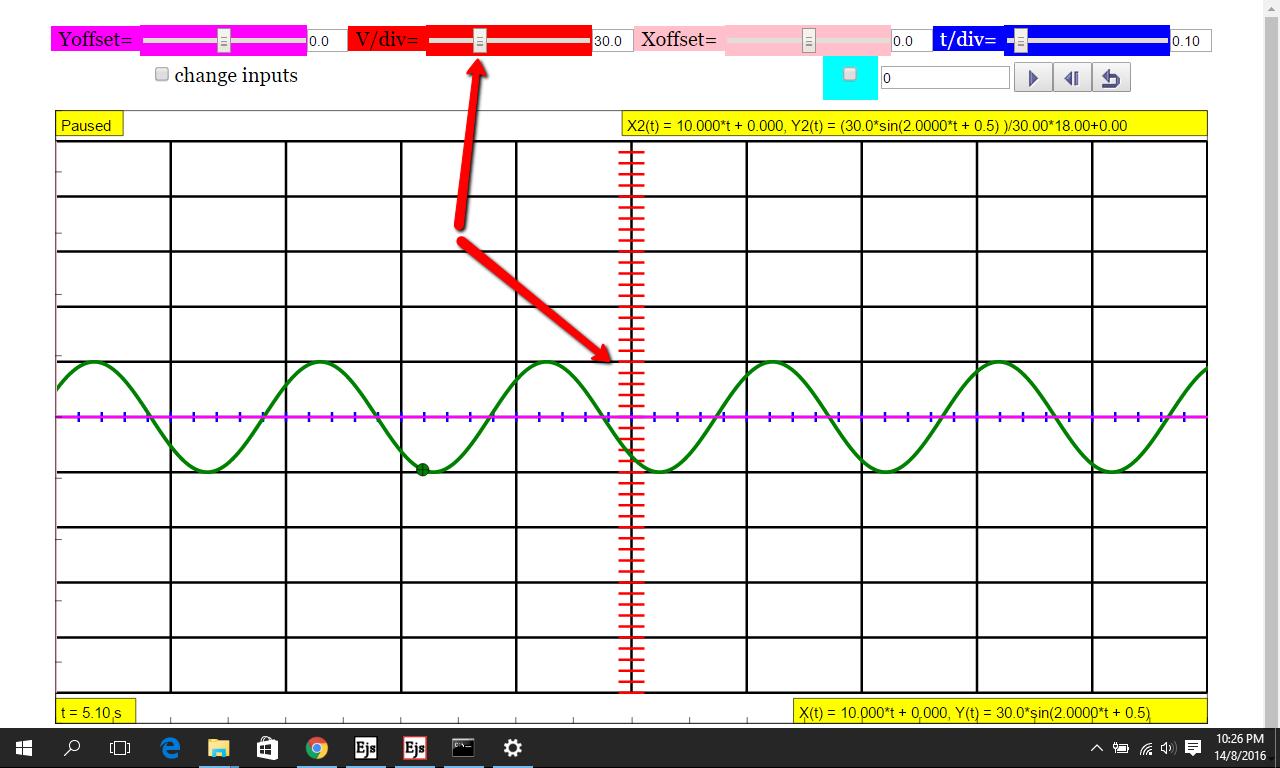Enable the change inputs checkbox
Image resolution: width=1280 pixels, height=768 pixels.
162,75
